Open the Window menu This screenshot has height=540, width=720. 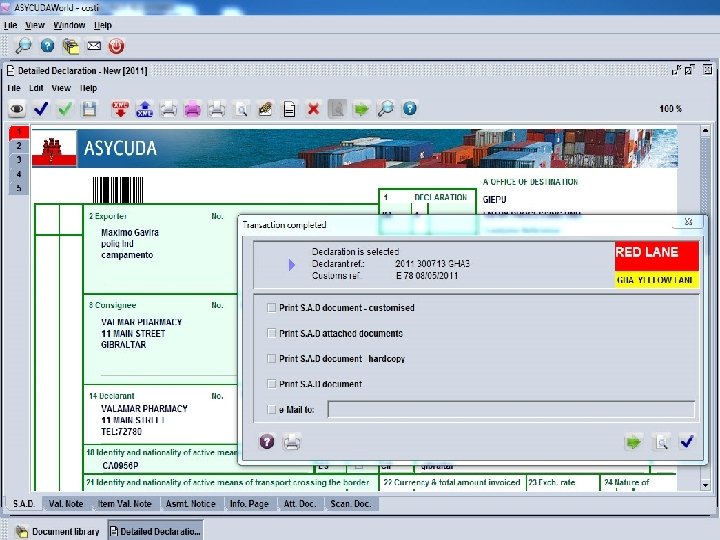[x=69, y=25]
